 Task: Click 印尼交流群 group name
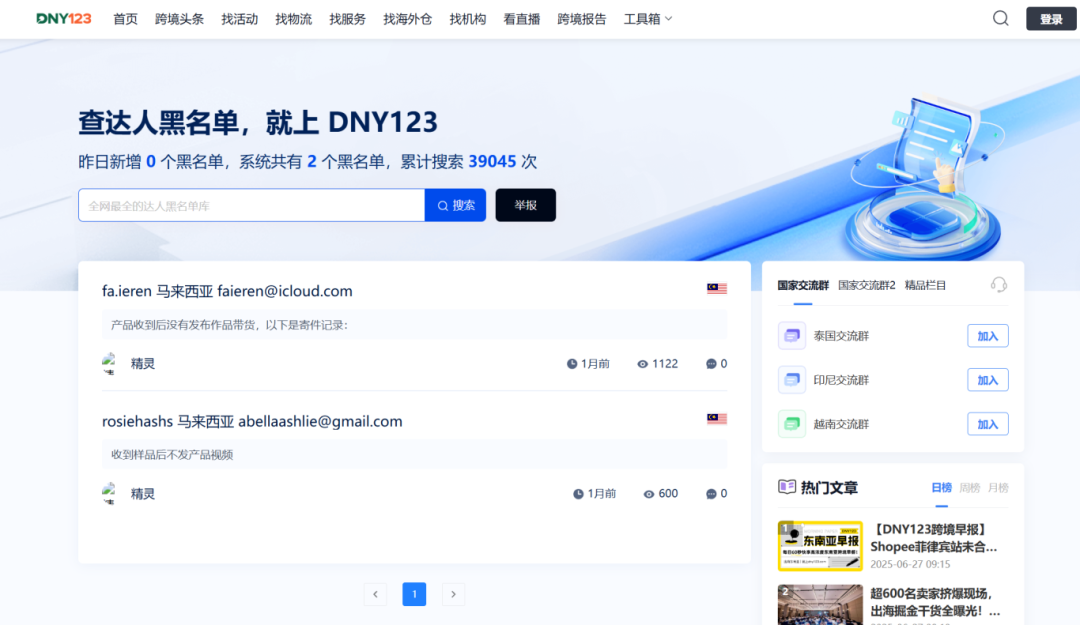tap(841, 380)
